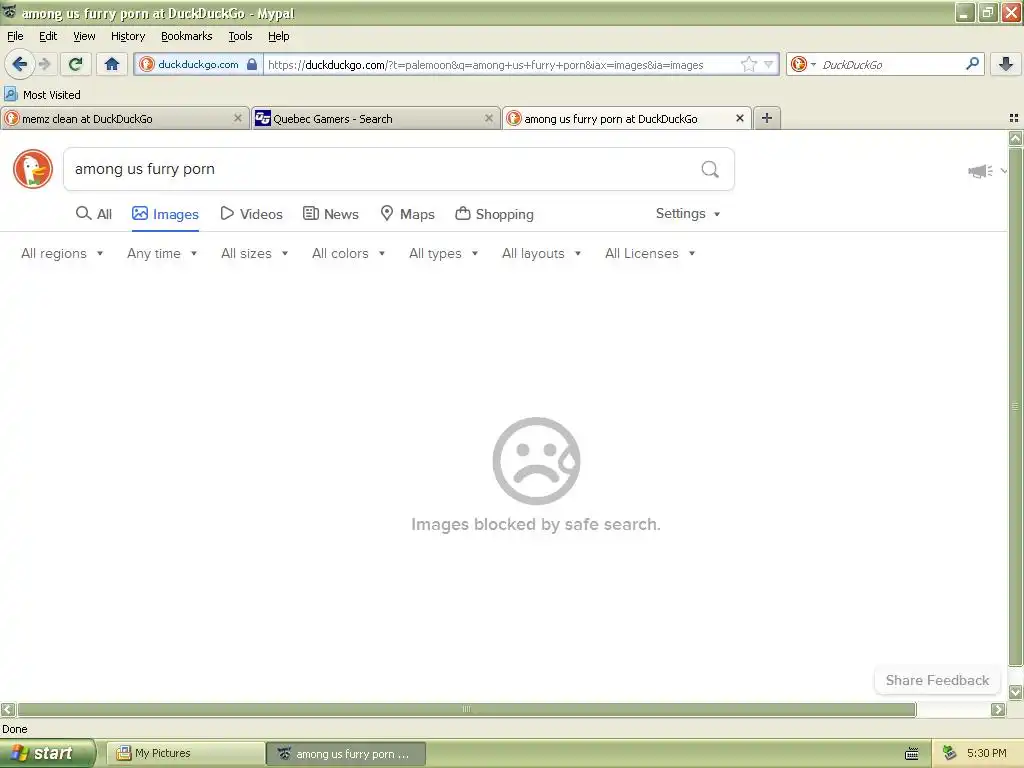Open a new tab with plus button
Image resolution: width=1024 pixels, height=768 pixels.
(x=767, y=118)
